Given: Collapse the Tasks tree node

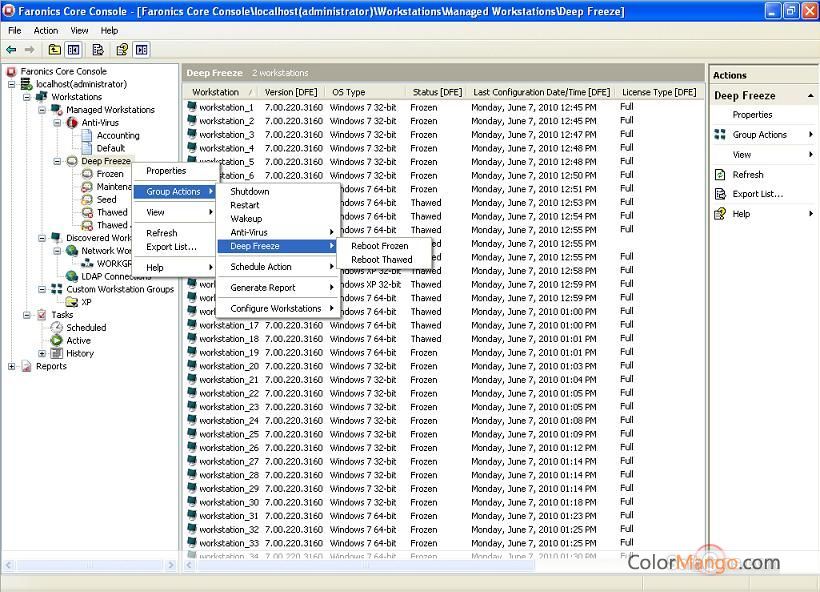Looking at the screenshot, I should point(27,315).
